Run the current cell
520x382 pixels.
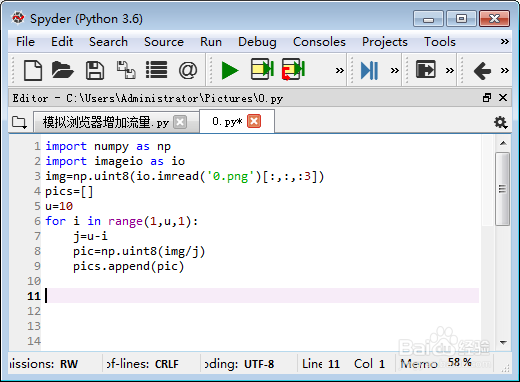click(262, 69)
